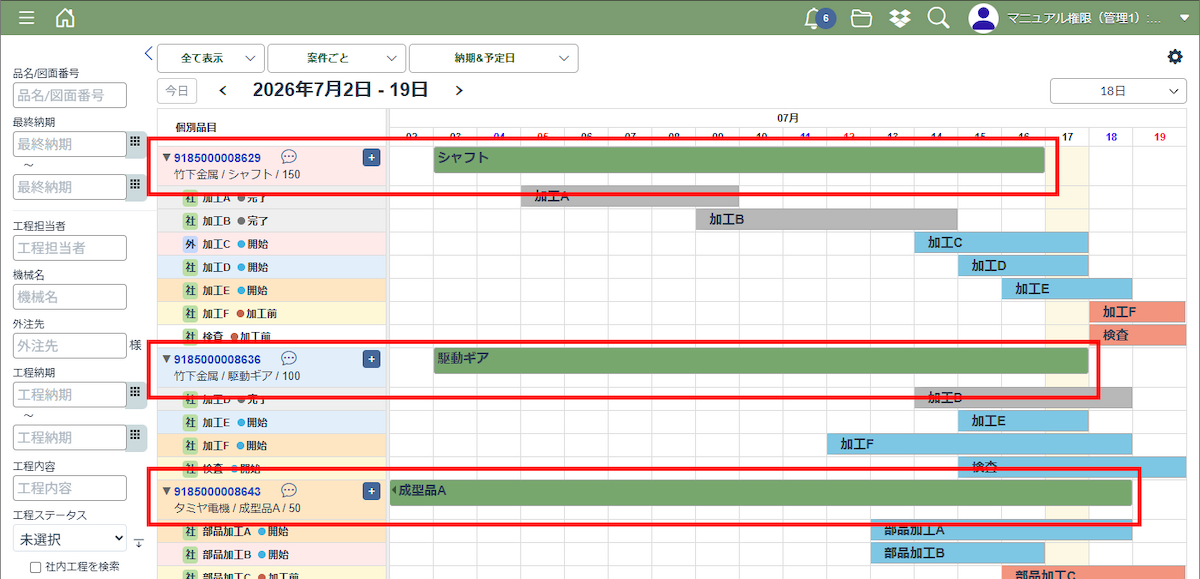This screenshot has height=579, width=1200.
Task: Click the 機械名 input field
Action: (x=70, y=297)
